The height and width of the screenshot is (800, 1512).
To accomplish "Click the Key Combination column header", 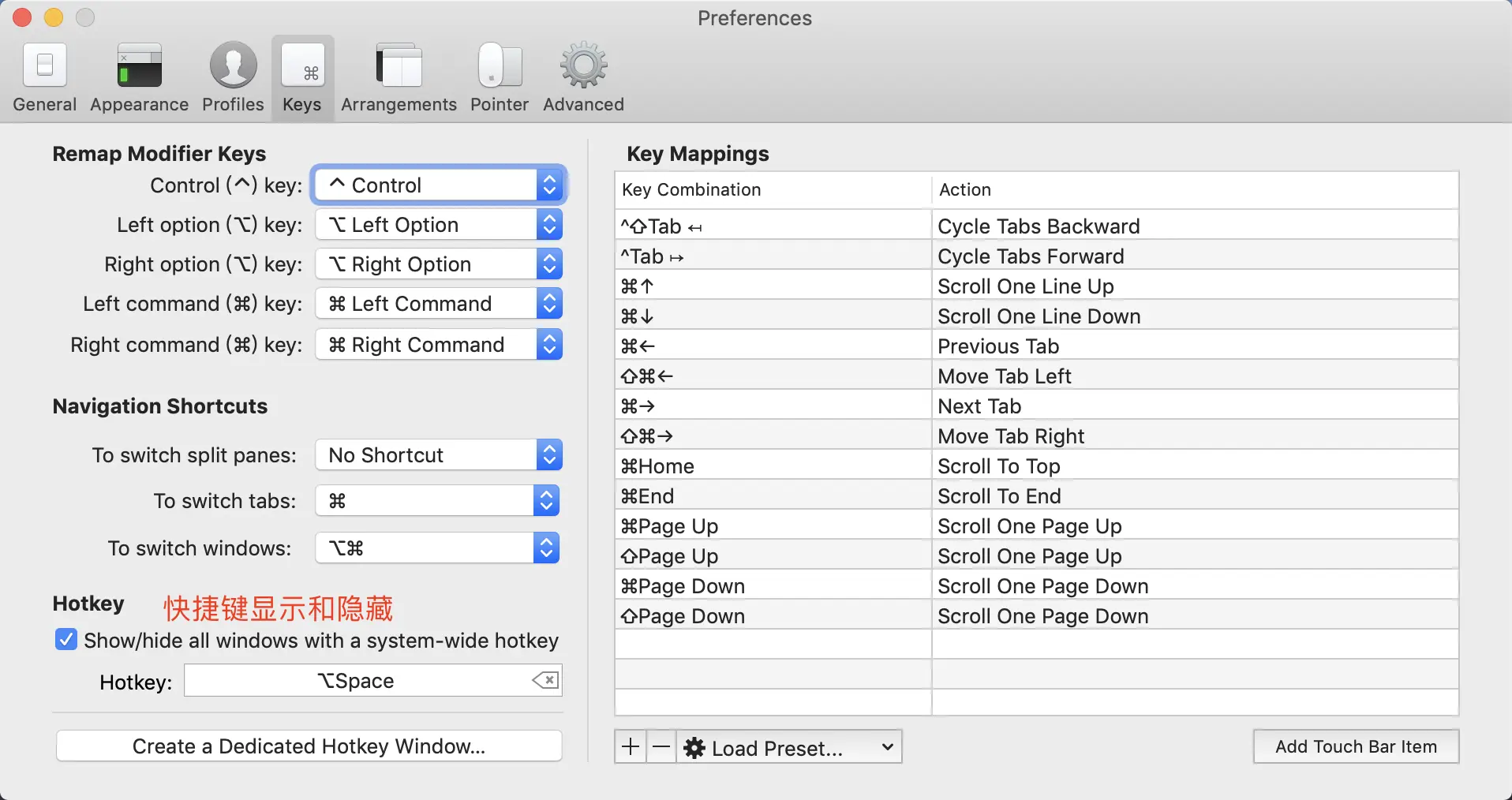I will 772,190.
